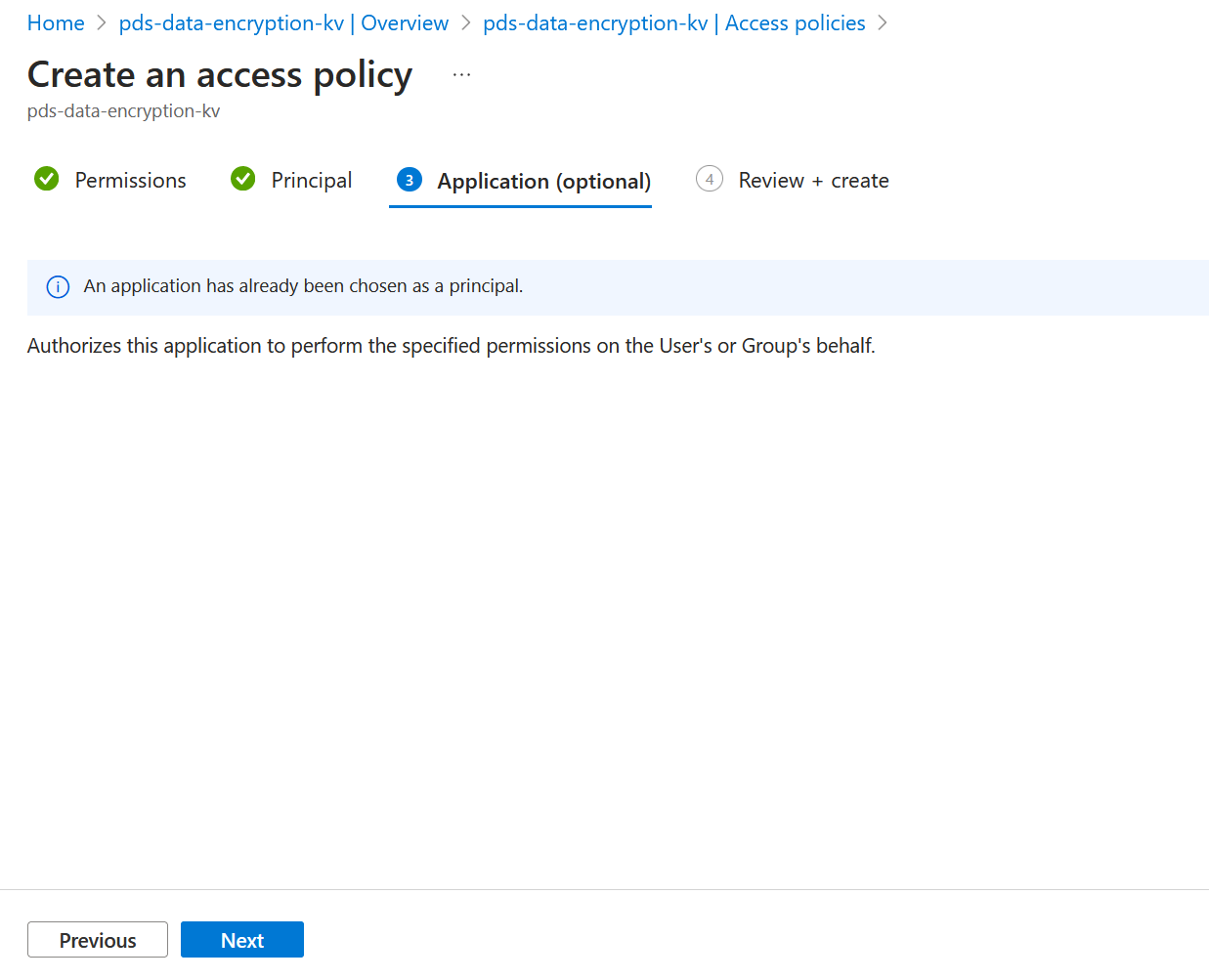Click the green checkmark on Principal step
The width and height of the screenshot is (1209, 980).
pos(241,180)
